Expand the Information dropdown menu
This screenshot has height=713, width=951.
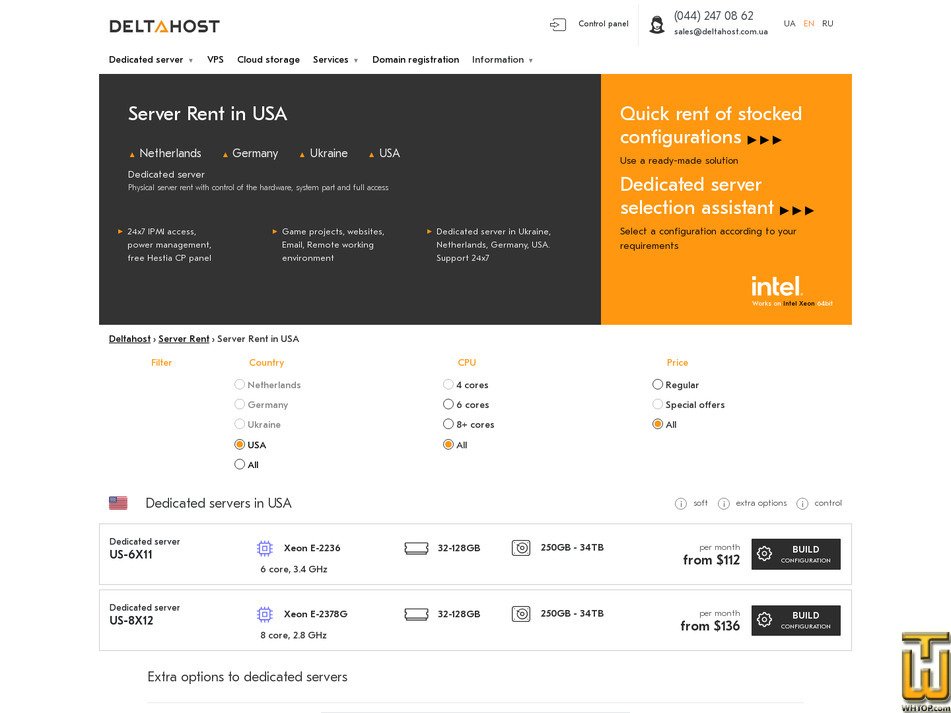click(x=502, y=59)
